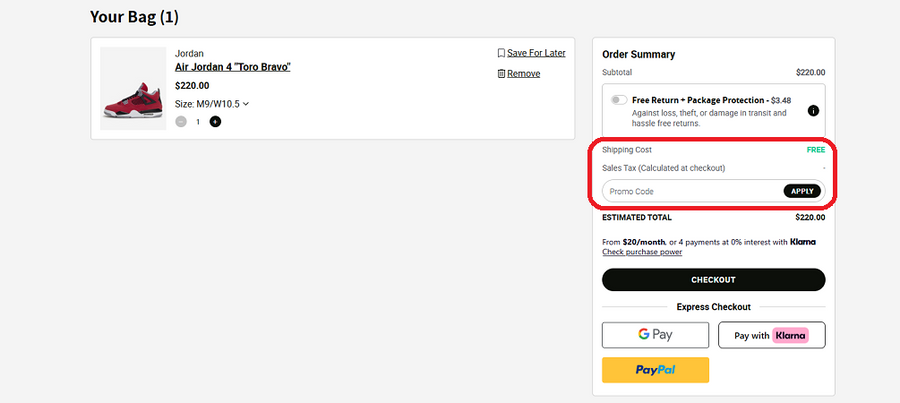
Task: Click the Order Summary heading
Action: tap(638, 55)
